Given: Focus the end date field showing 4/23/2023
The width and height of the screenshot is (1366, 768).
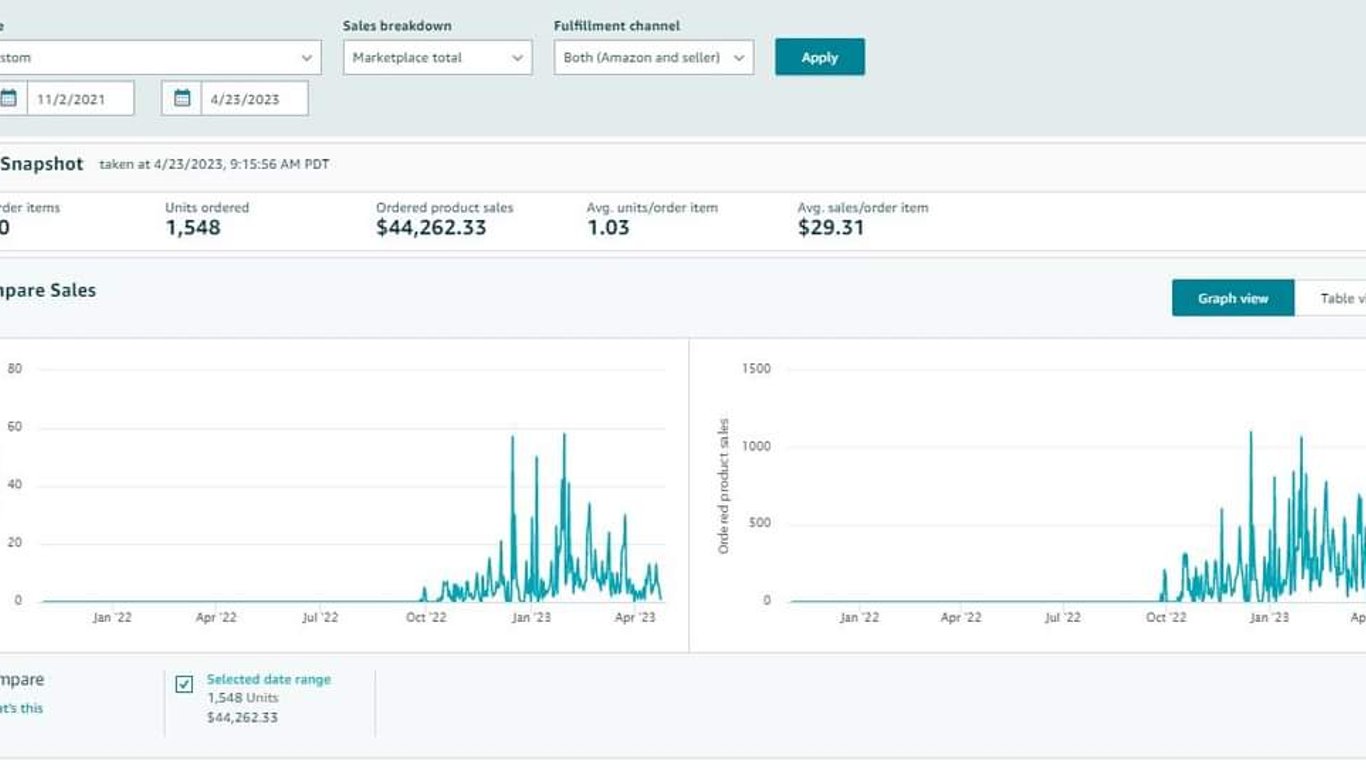Looking at the screenshot, I should pyautogui.click(x=254, y=99).
